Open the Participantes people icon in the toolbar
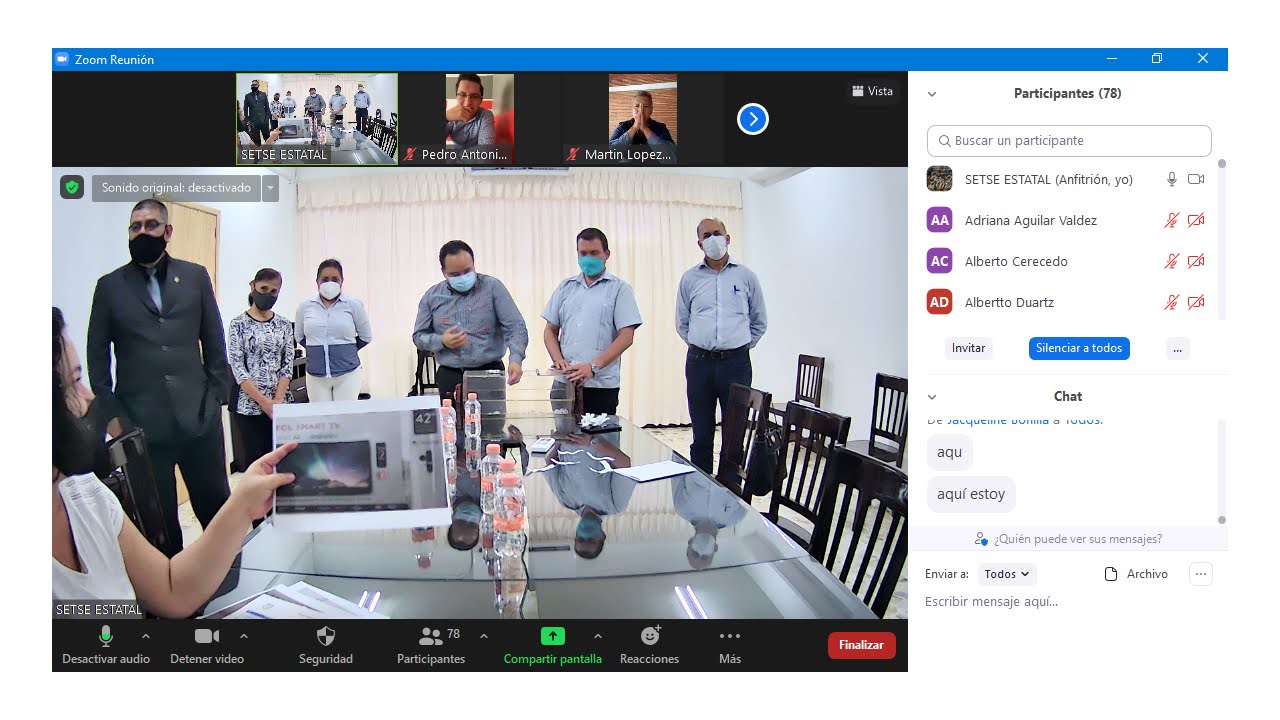1280x720 pixels. point(431,636)
